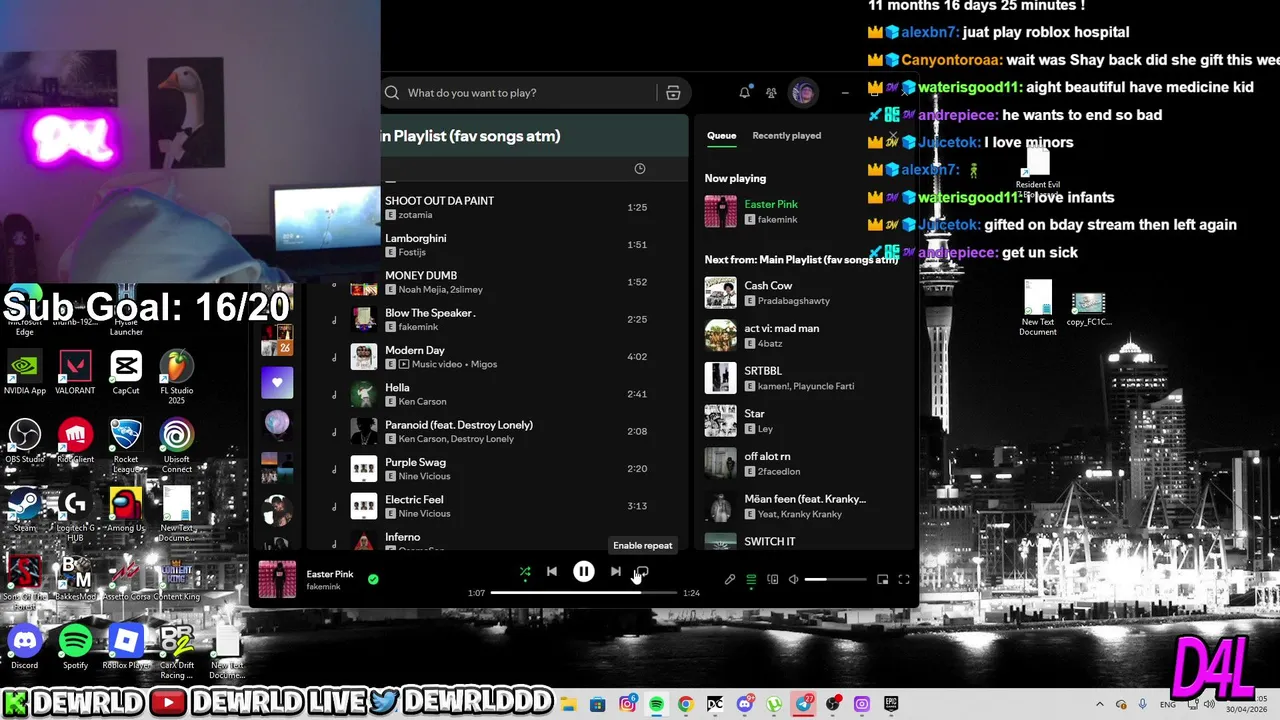Viewport: 1280px width, 720px height.
Task: Go to the previous track in Spotify
Action: click(552, 572)
